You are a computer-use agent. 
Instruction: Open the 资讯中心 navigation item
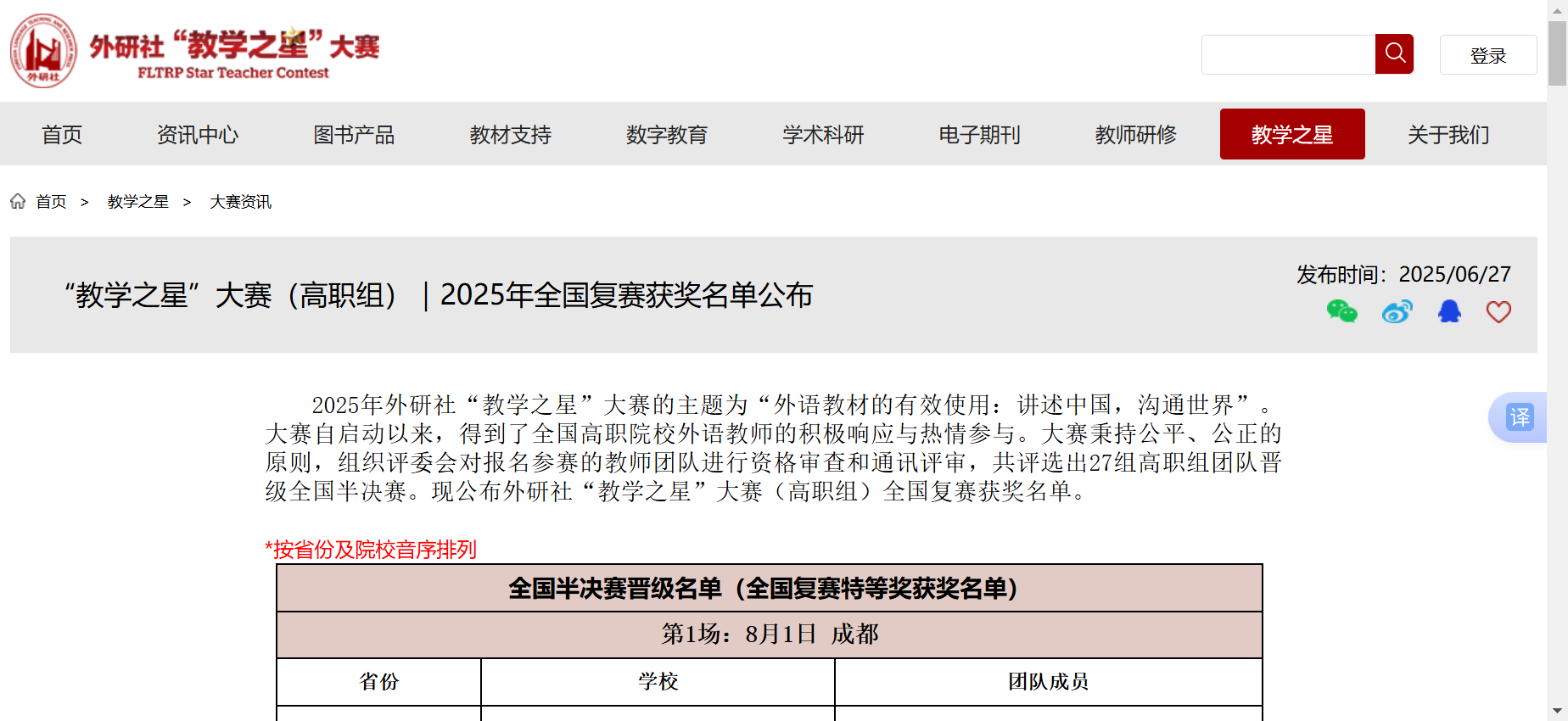coord(198,135)
